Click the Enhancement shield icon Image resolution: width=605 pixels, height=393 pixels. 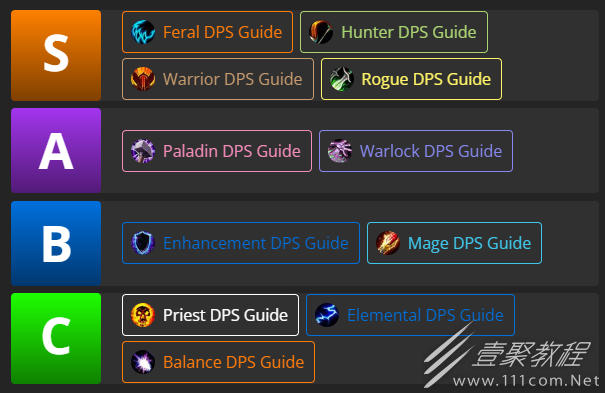[143, 243]
